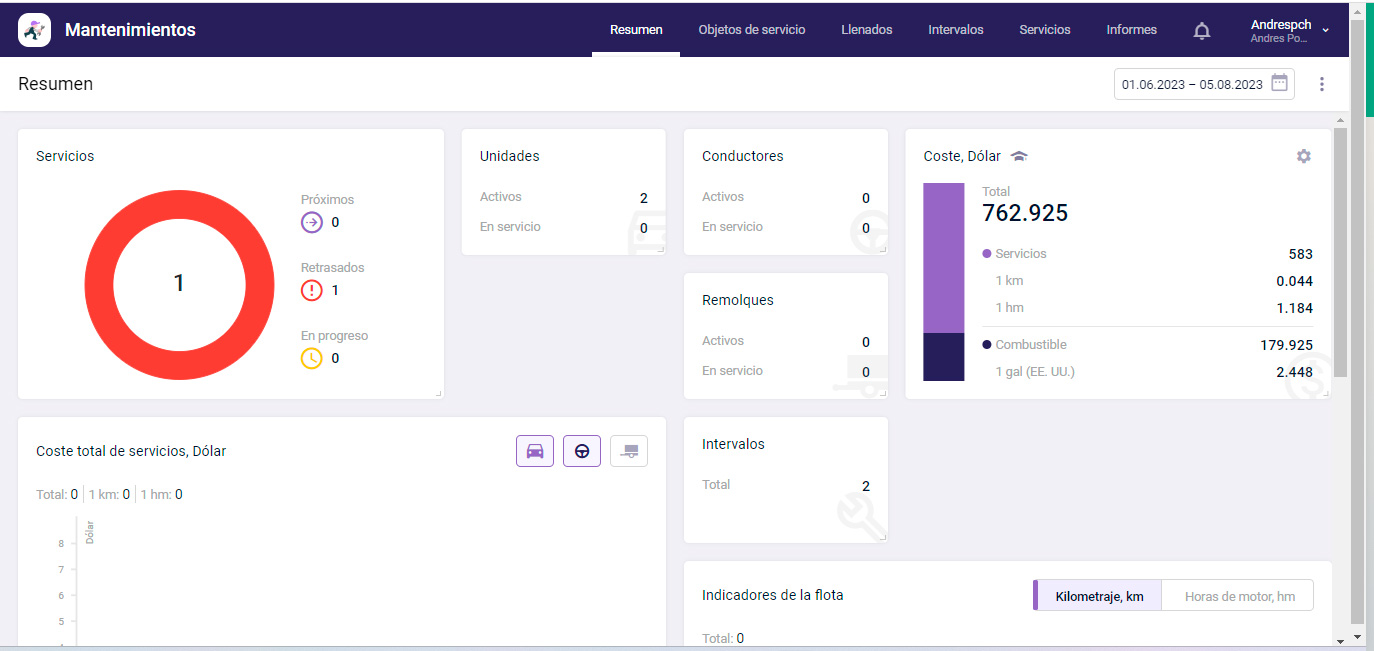Click the Servicios card title

(65, 156)
